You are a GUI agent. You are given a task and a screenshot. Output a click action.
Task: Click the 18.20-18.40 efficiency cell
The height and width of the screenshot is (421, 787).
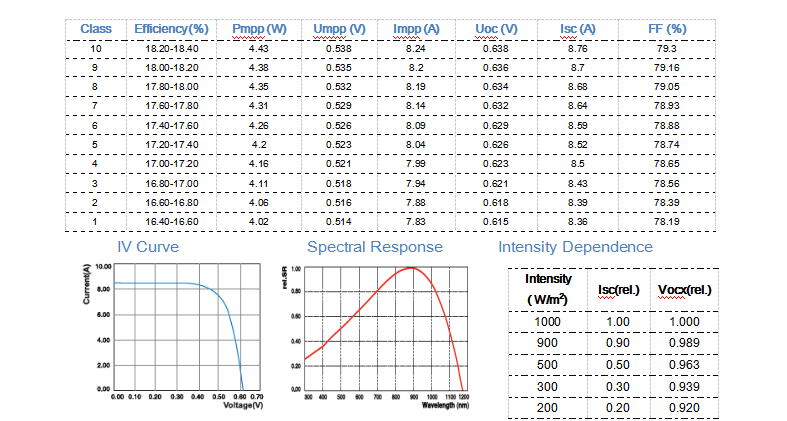(x=172, y=48)
